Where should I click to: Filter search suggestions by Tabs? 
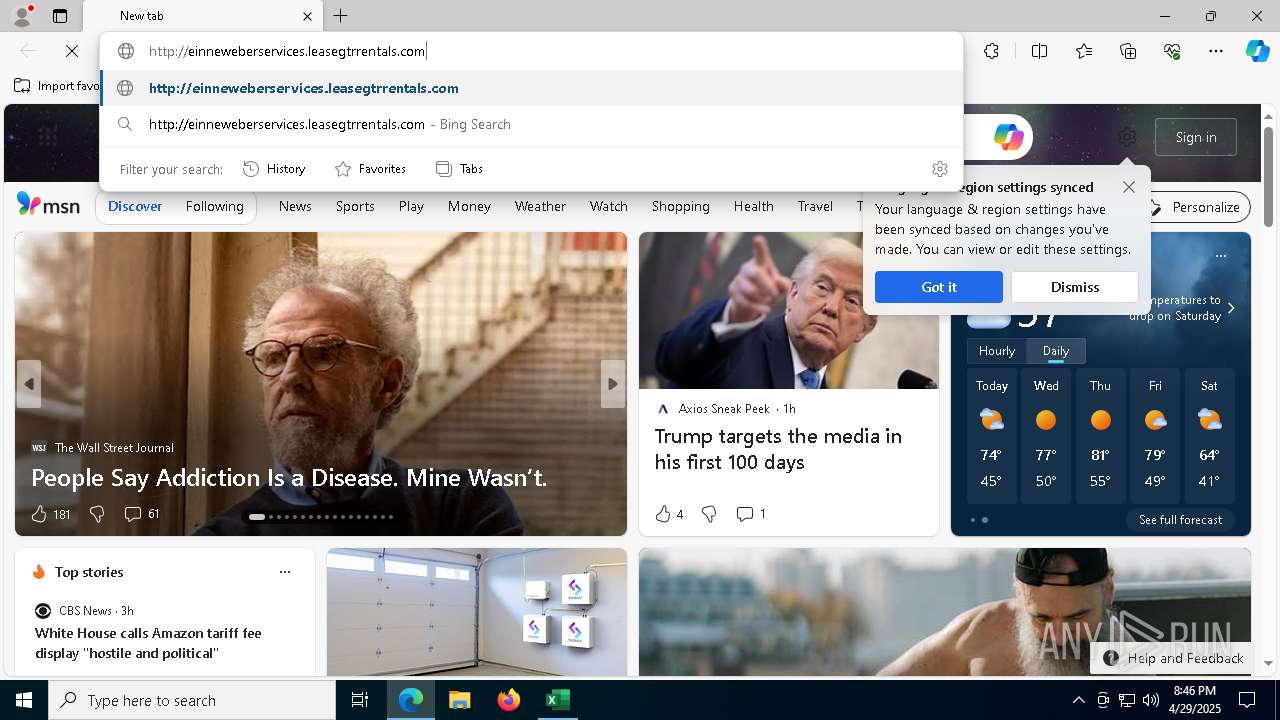click(459, 169)
